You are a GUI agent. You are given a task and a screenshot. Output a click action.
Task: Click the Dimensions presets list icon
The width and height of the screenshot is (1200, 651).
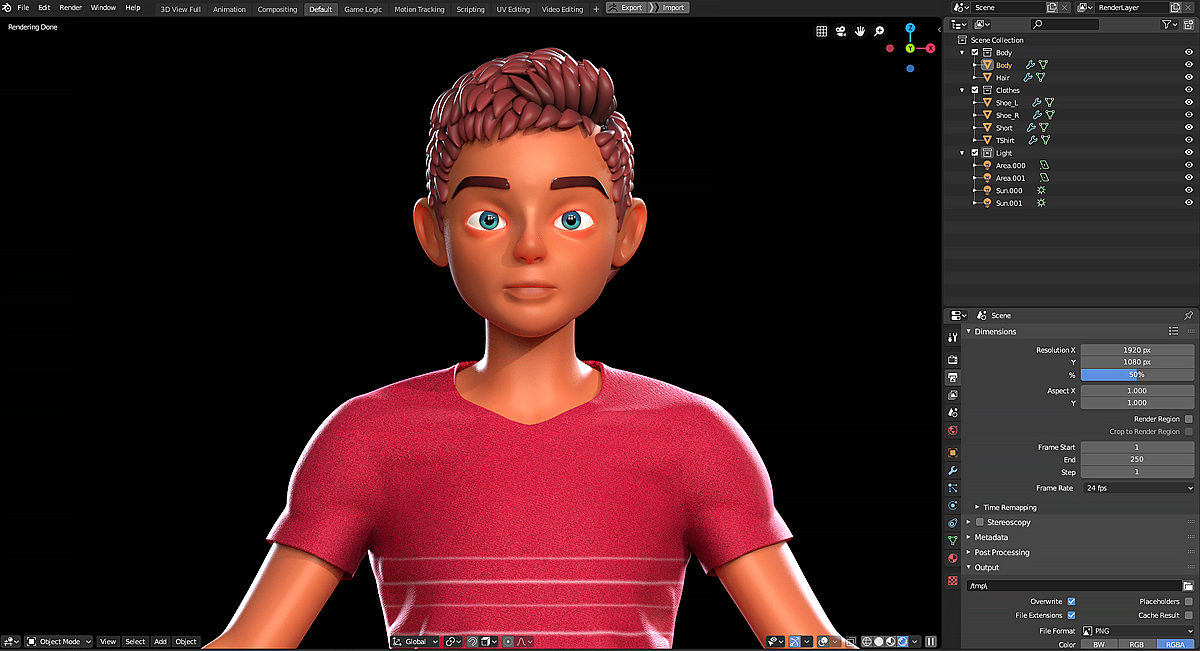coord(1173,331)
